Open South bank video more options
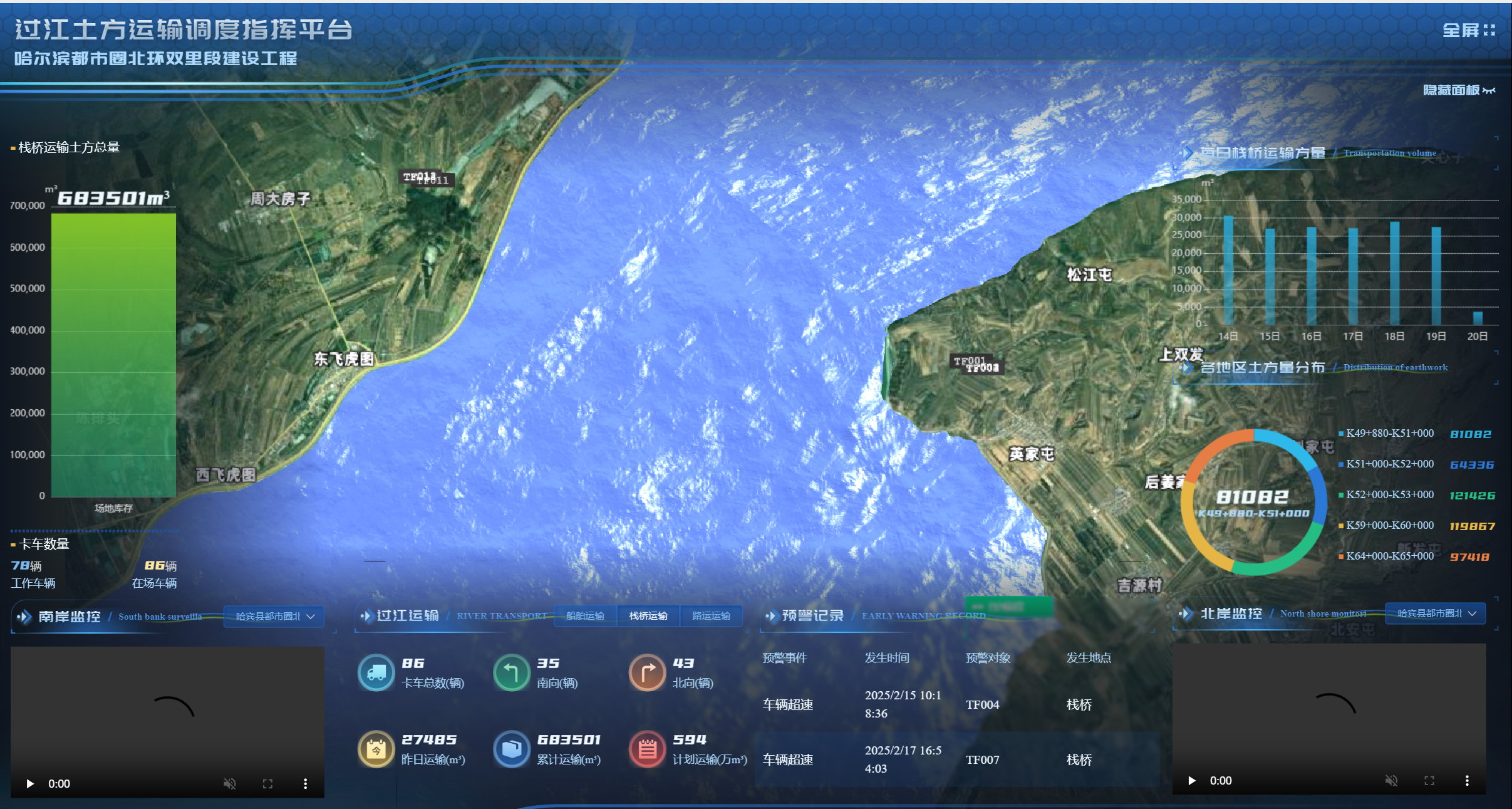 (x=306, y=783)
